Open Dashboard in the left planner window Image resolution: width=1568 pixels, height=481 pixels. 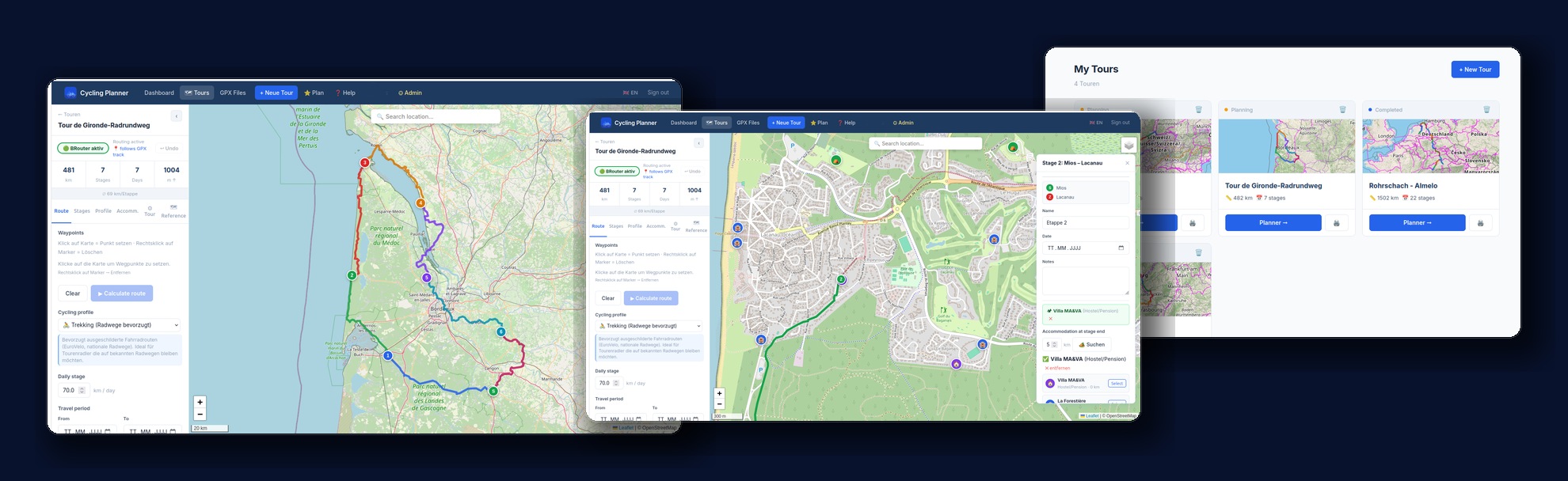click(x=159, y=93)
